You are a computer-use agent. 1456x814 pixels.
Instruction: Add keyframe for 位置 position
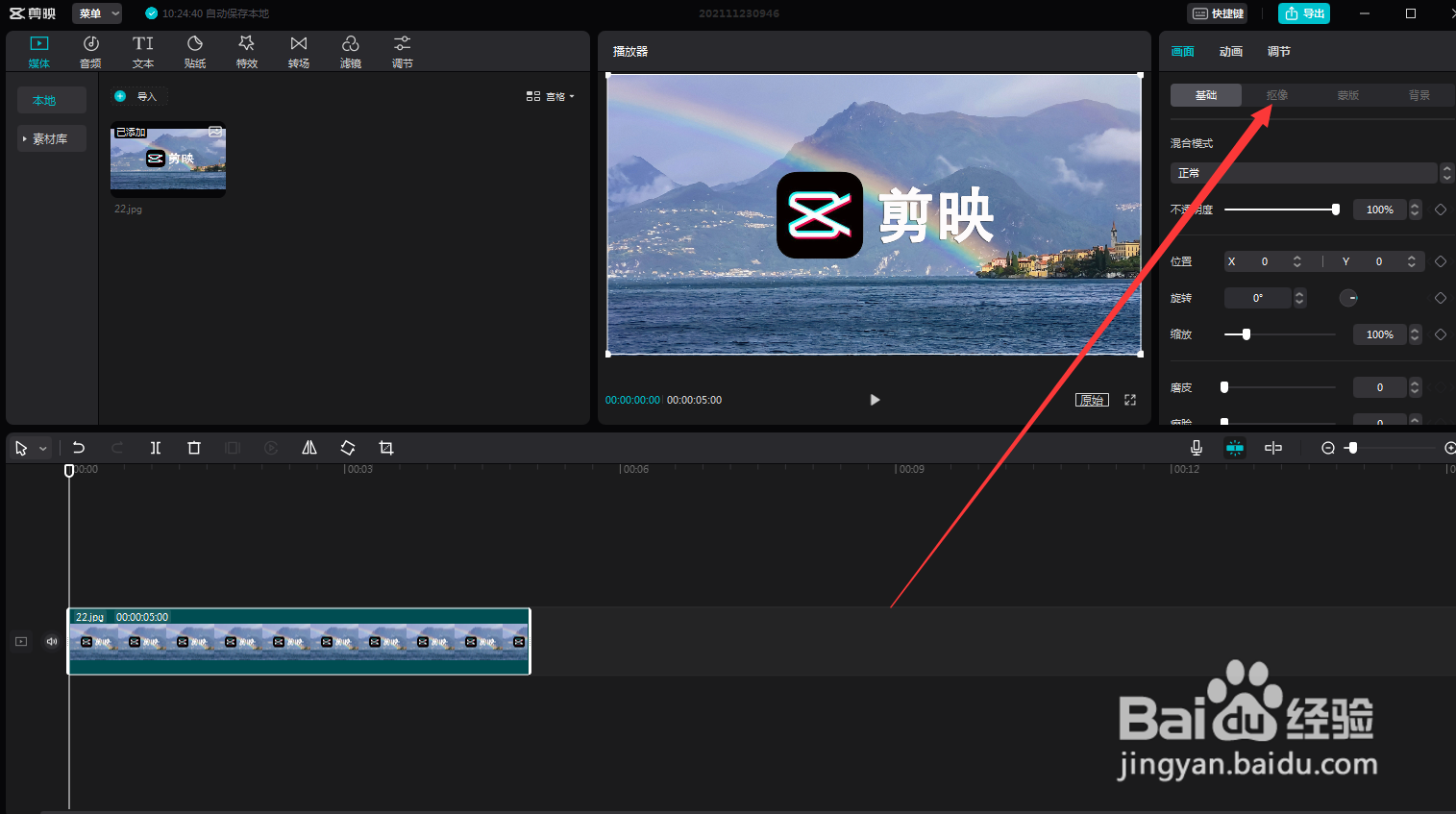pyautogui.click(x=1441, y=261)
